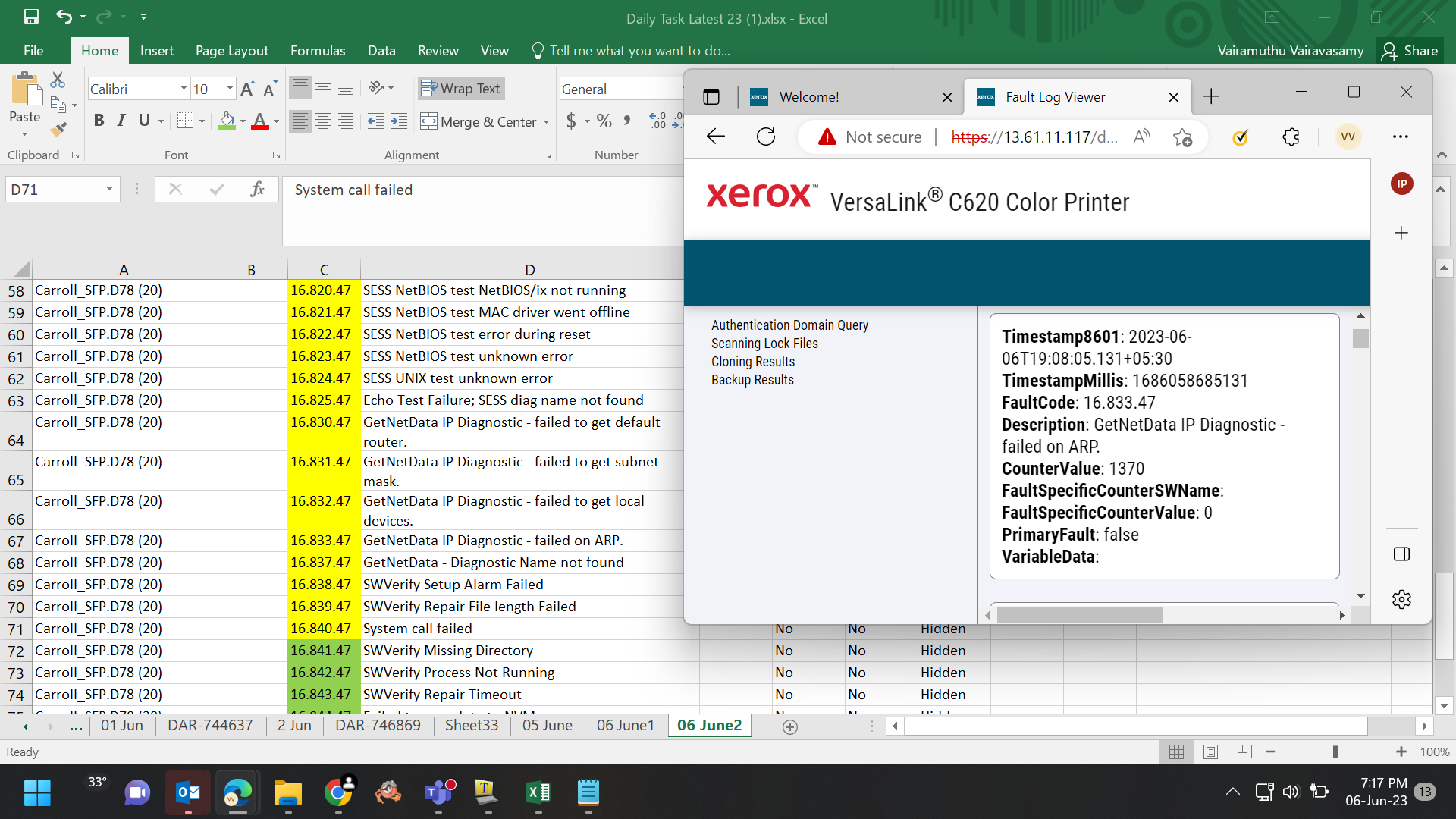
Task: Expand the Merge & Center dropdown arrow
Action: [x=546, y=121]
